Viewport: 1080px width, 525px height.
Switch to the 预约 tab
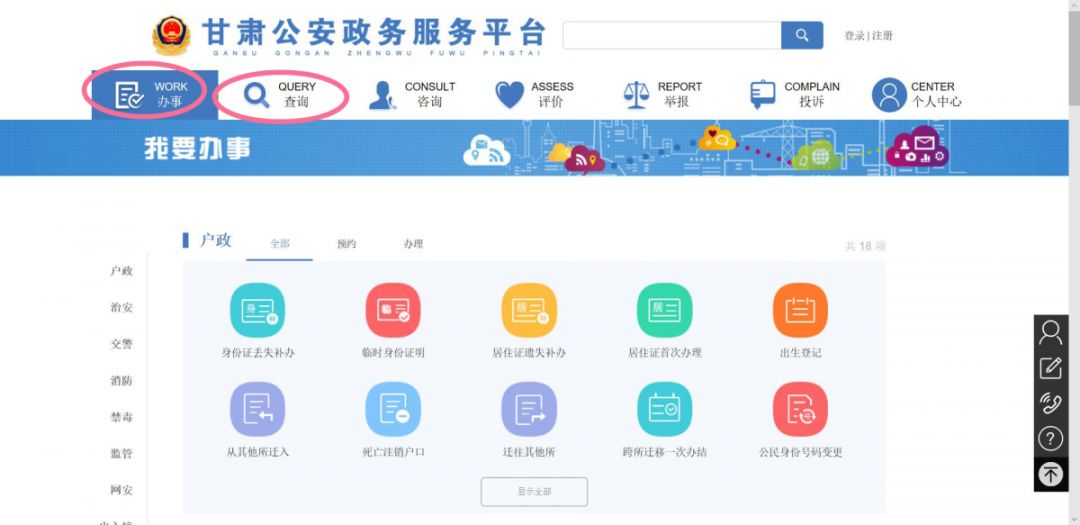[346, 245]
